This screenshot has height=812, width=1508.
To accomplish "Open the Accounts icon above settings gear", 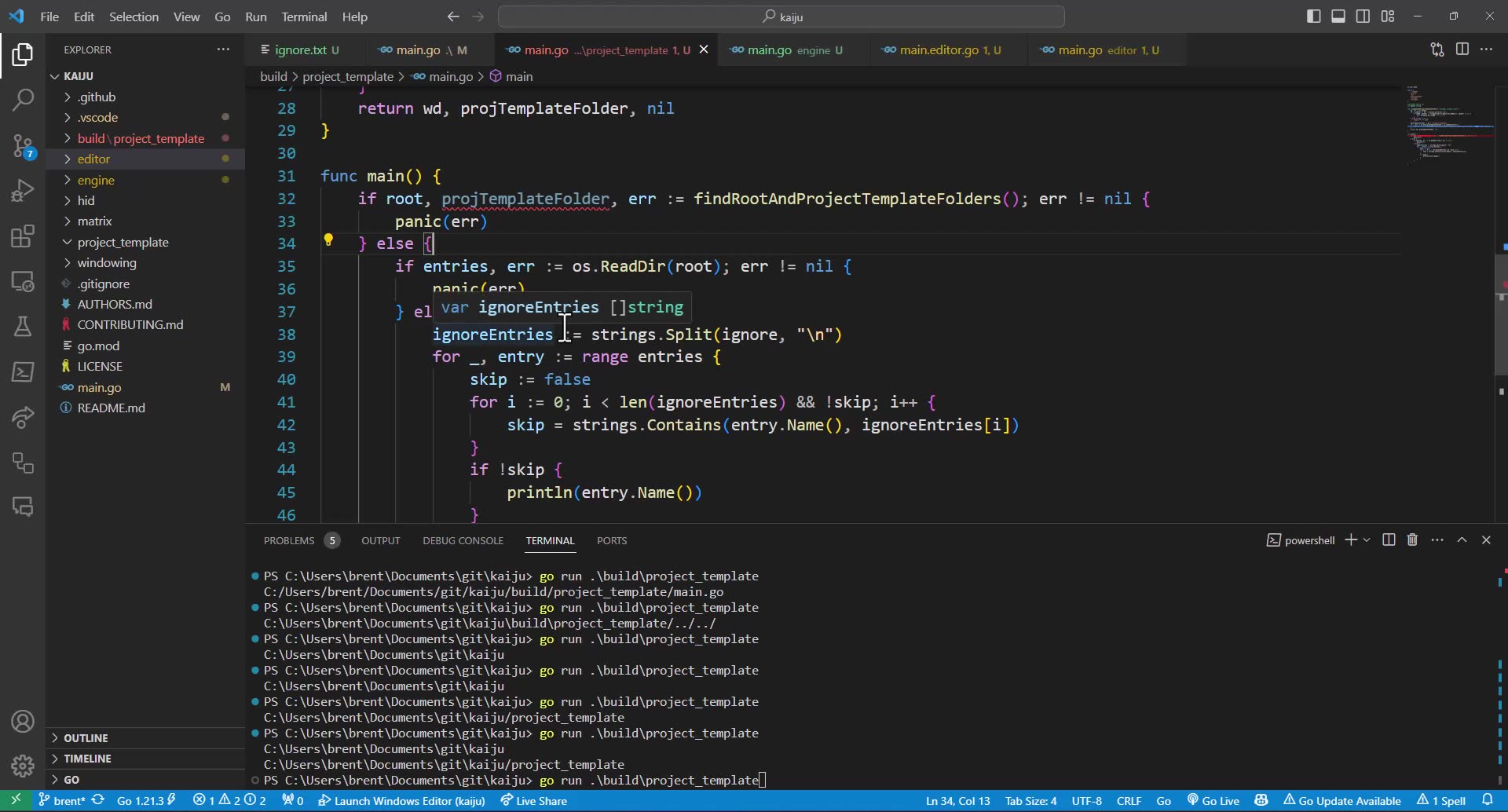I will point(23,721).
